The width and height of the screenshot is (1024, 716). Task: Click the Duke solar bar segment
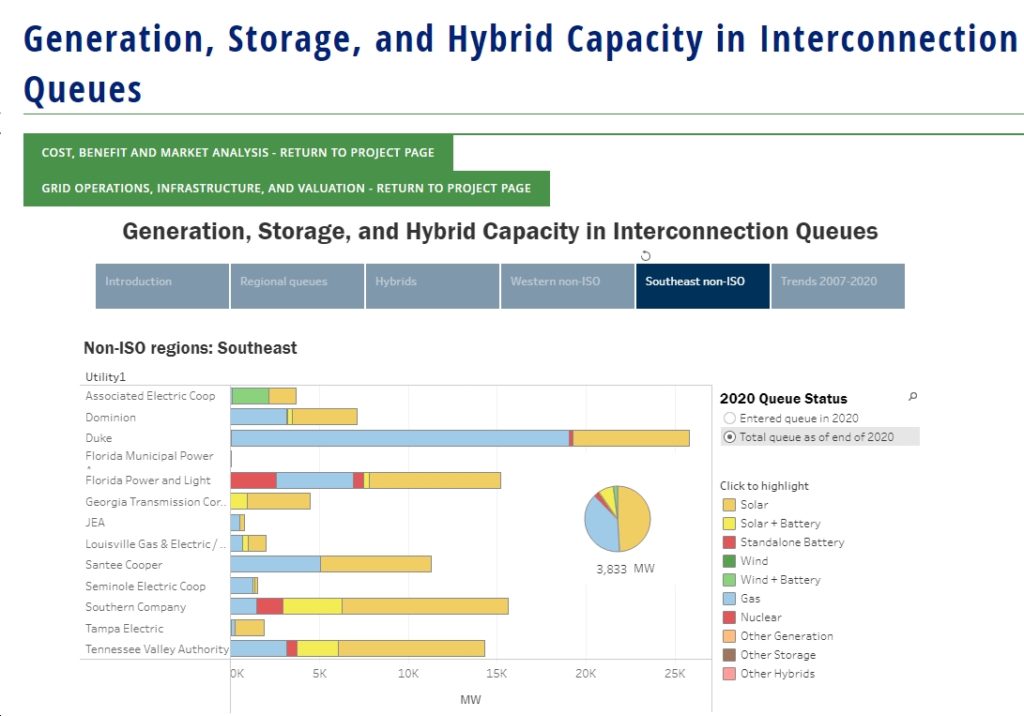(631, 438)
